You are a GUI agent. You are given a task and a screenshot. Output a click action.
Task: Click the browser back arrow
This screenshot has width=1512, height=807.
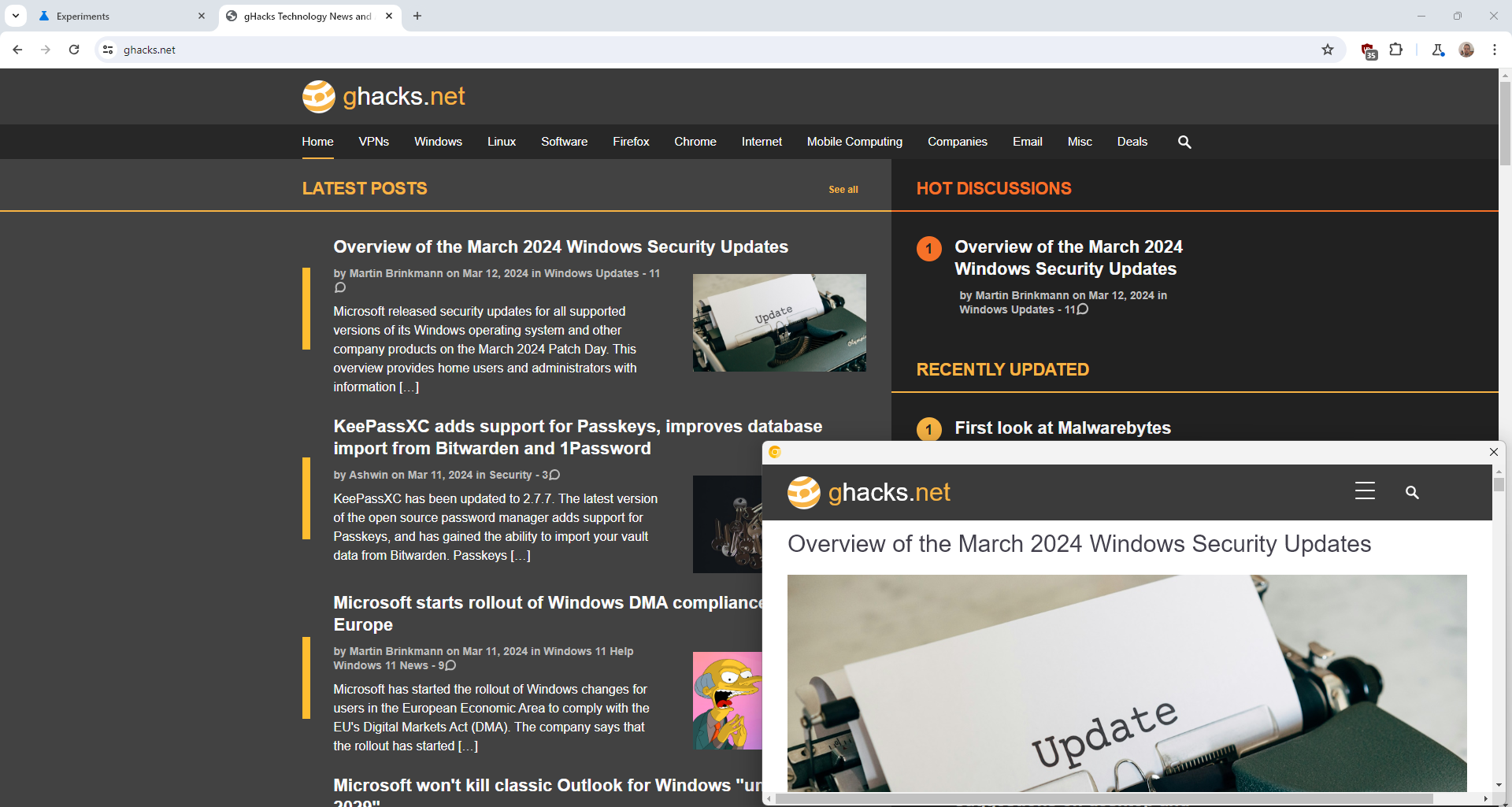point(17,50)
